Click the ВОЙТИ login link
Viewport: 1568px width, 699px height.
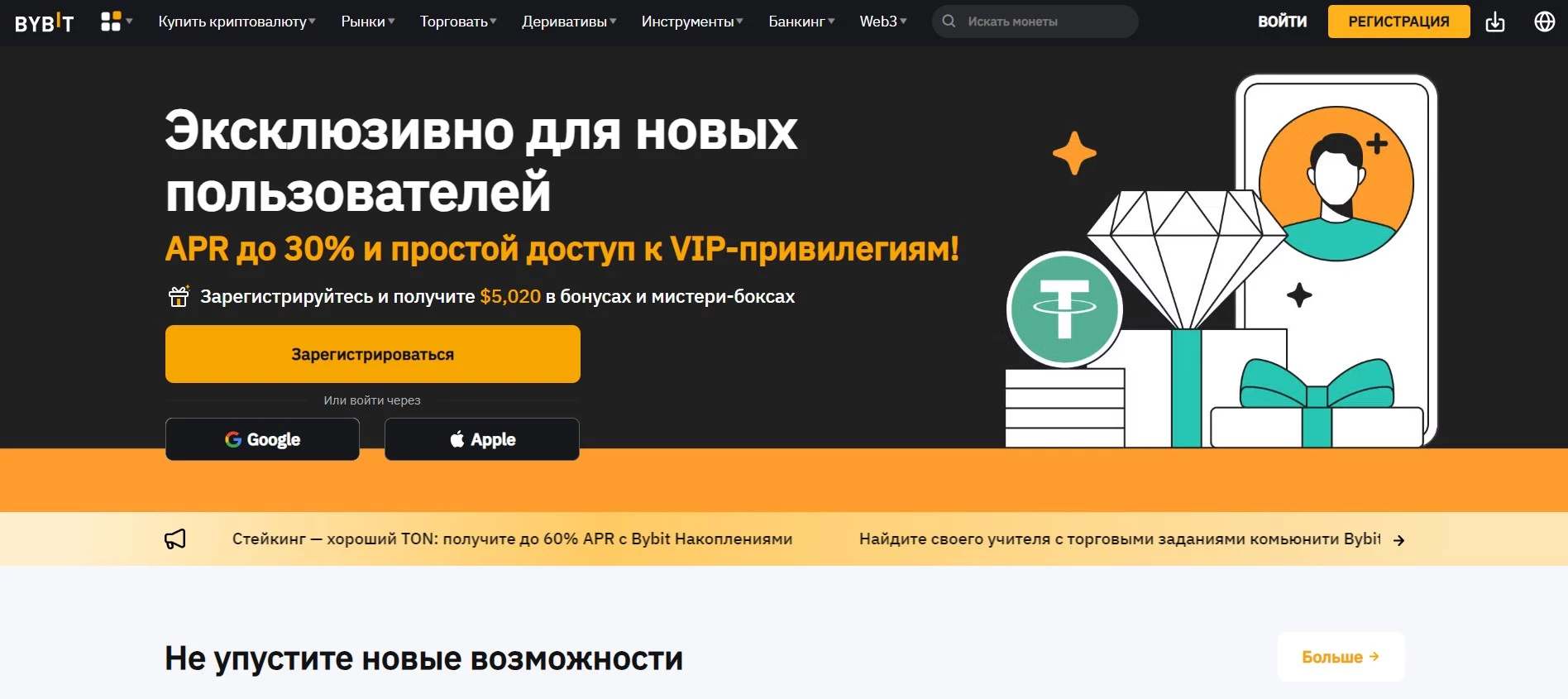click(1283, 22)
